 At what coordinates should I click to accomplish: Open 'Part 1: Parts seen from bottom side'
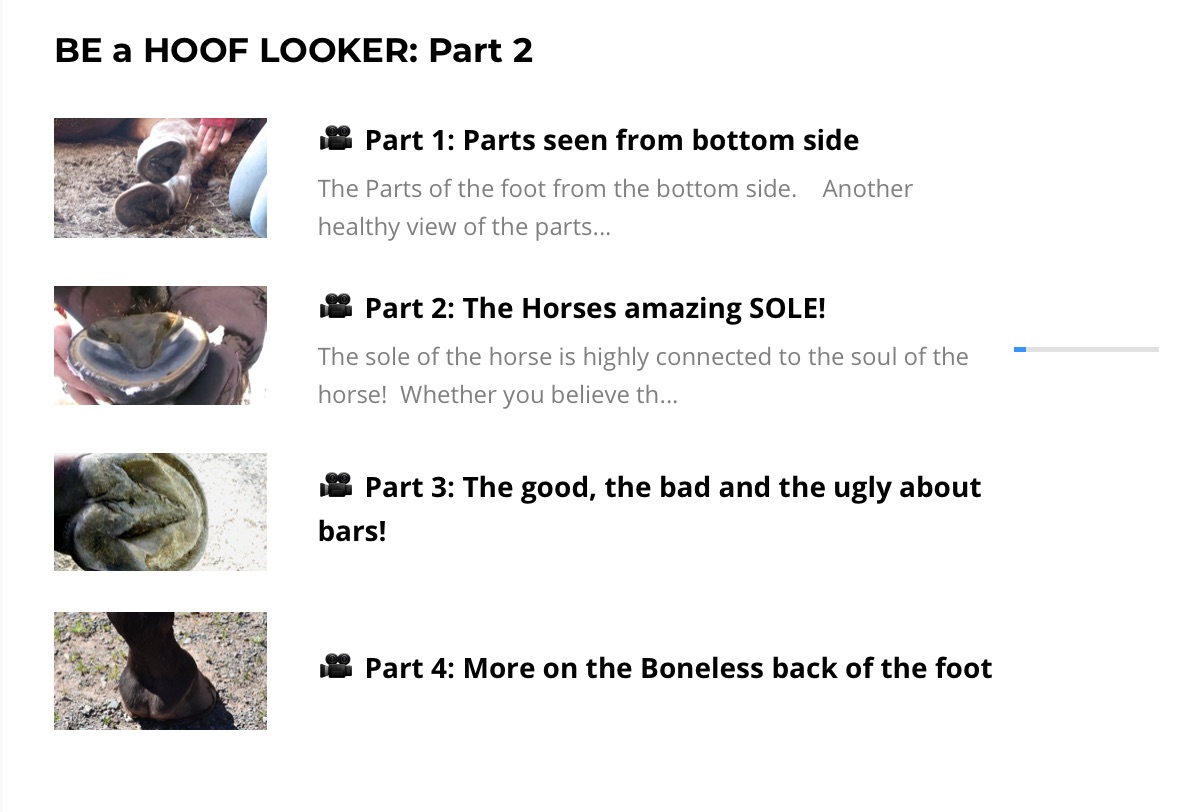(611, 140)
